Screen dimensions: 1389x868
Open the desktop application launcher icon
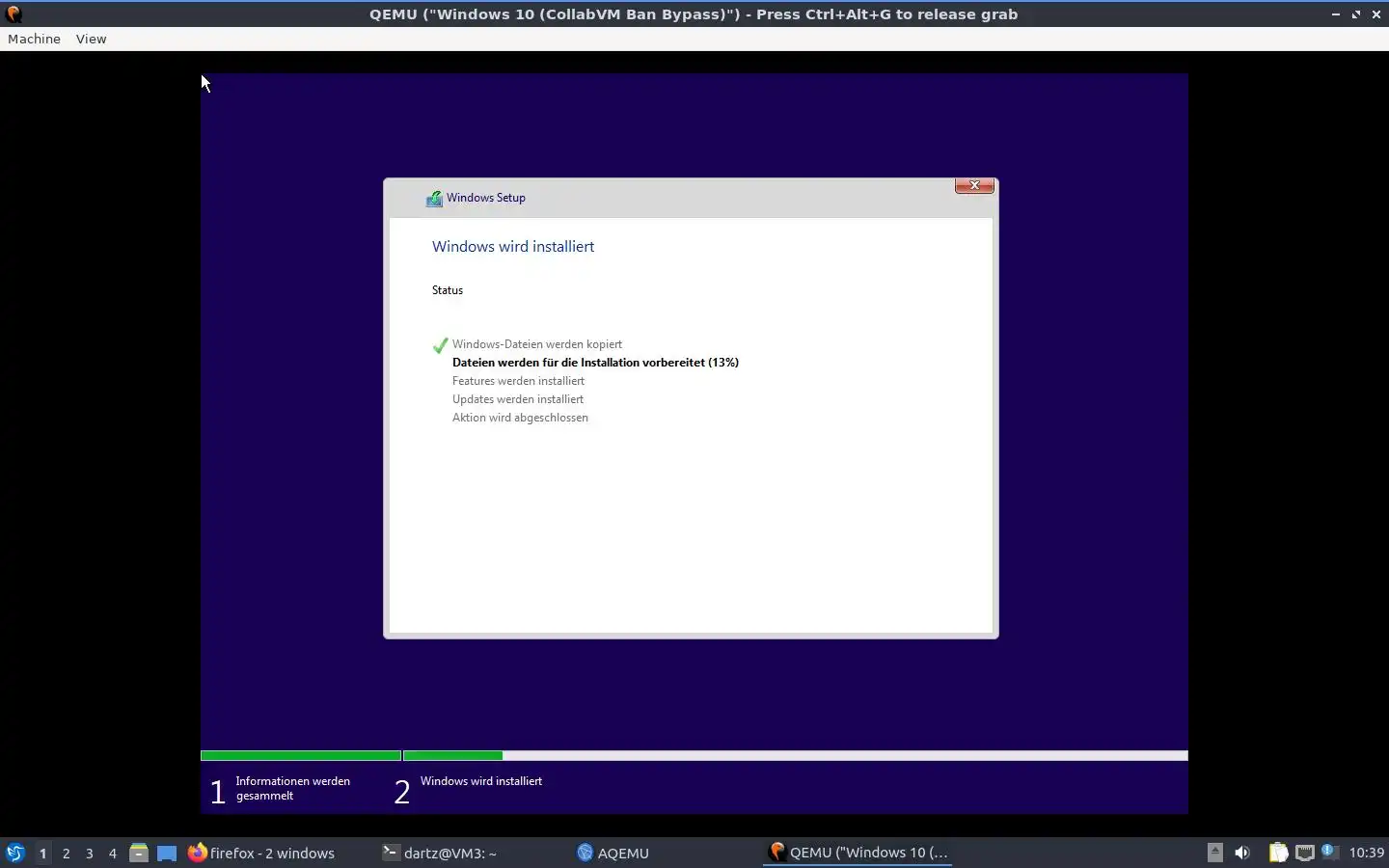click(15, 853)
